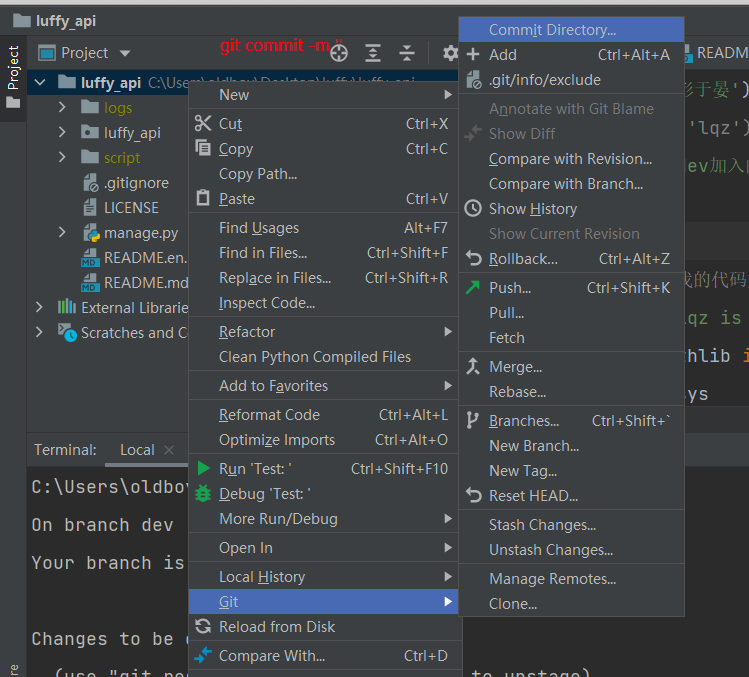Select the README.md file in tree
Screen dimensions: 749x677
146,282
